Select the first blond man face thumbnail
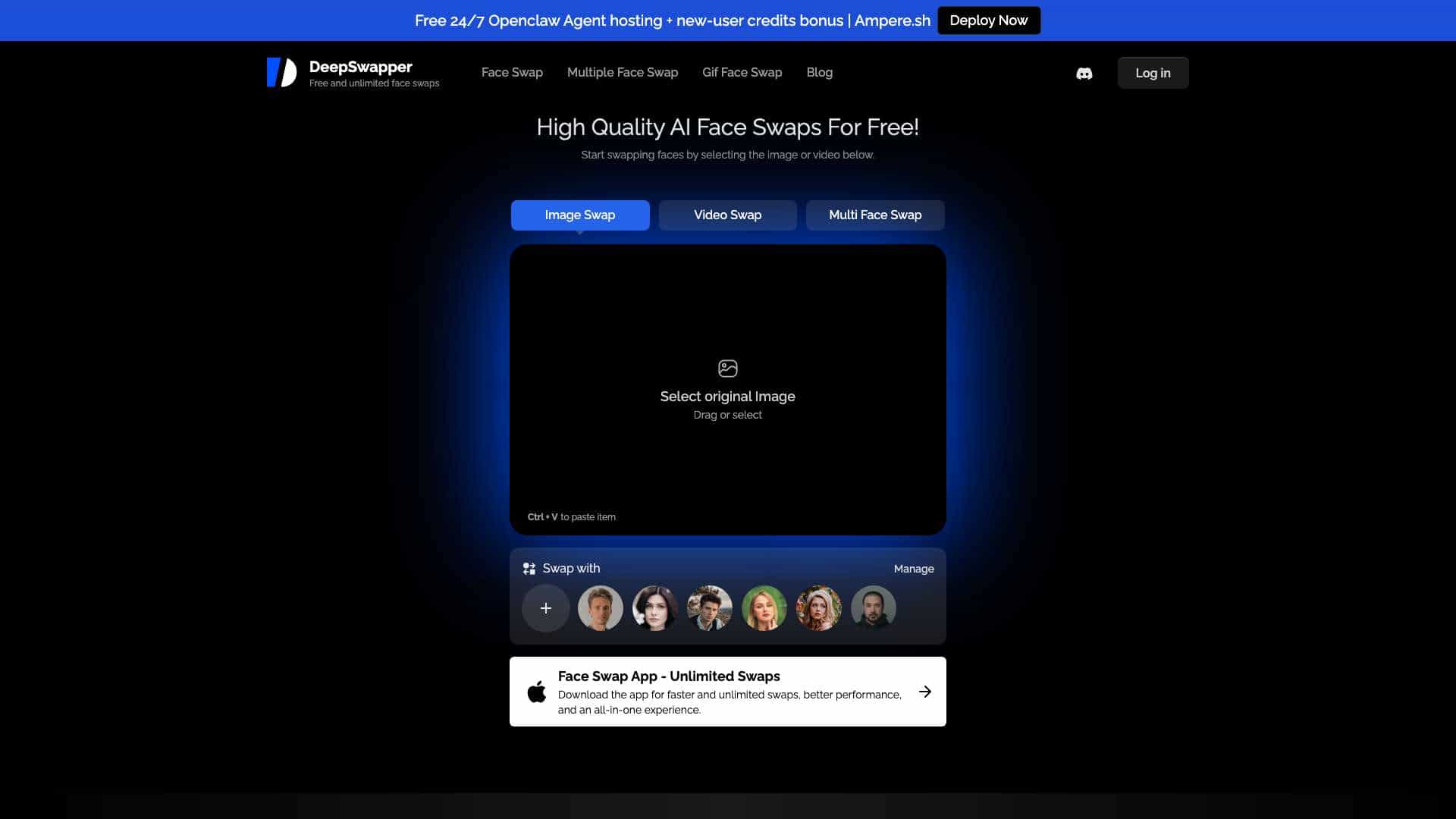Screen dimensions: 1456x819 [x=601, y=608]
